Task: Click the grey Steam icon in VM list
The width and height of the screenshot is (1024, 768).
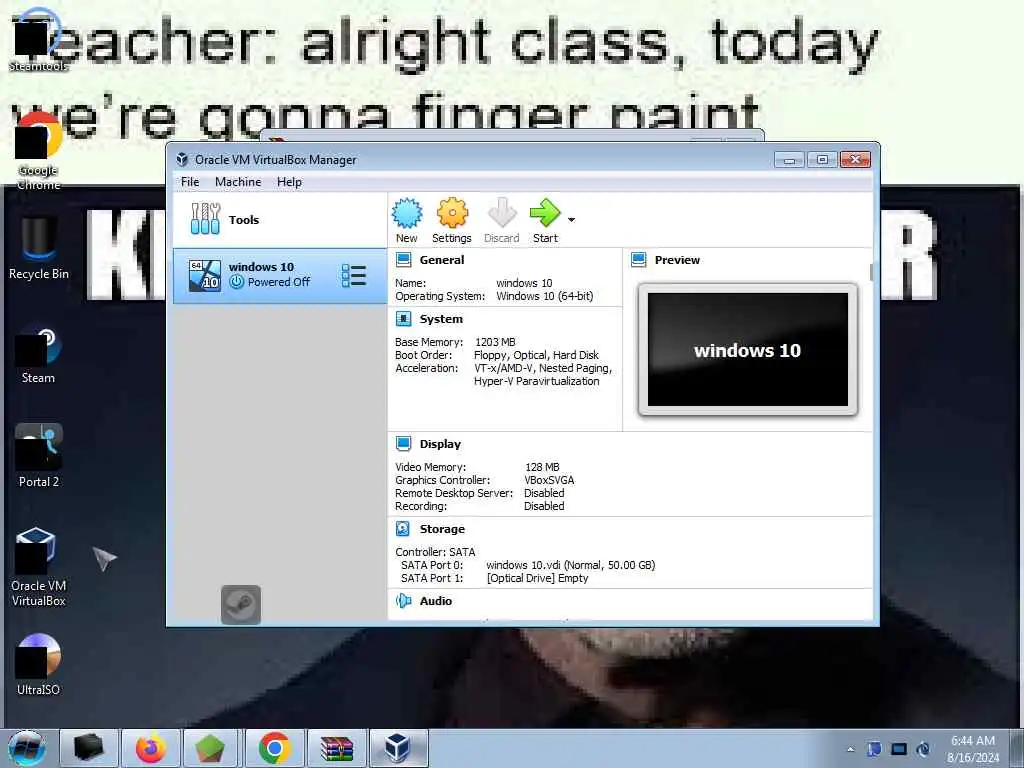Action: (x=241, y=605)
